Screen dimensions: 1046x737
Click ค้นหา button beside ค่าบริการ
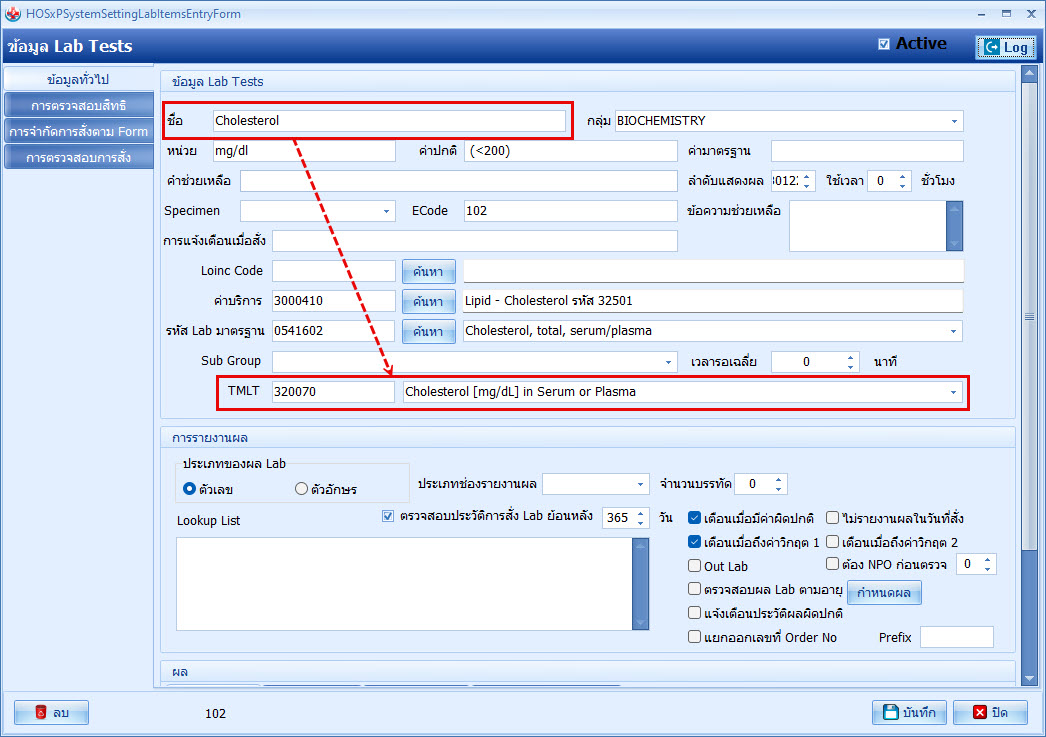[428, 301]
